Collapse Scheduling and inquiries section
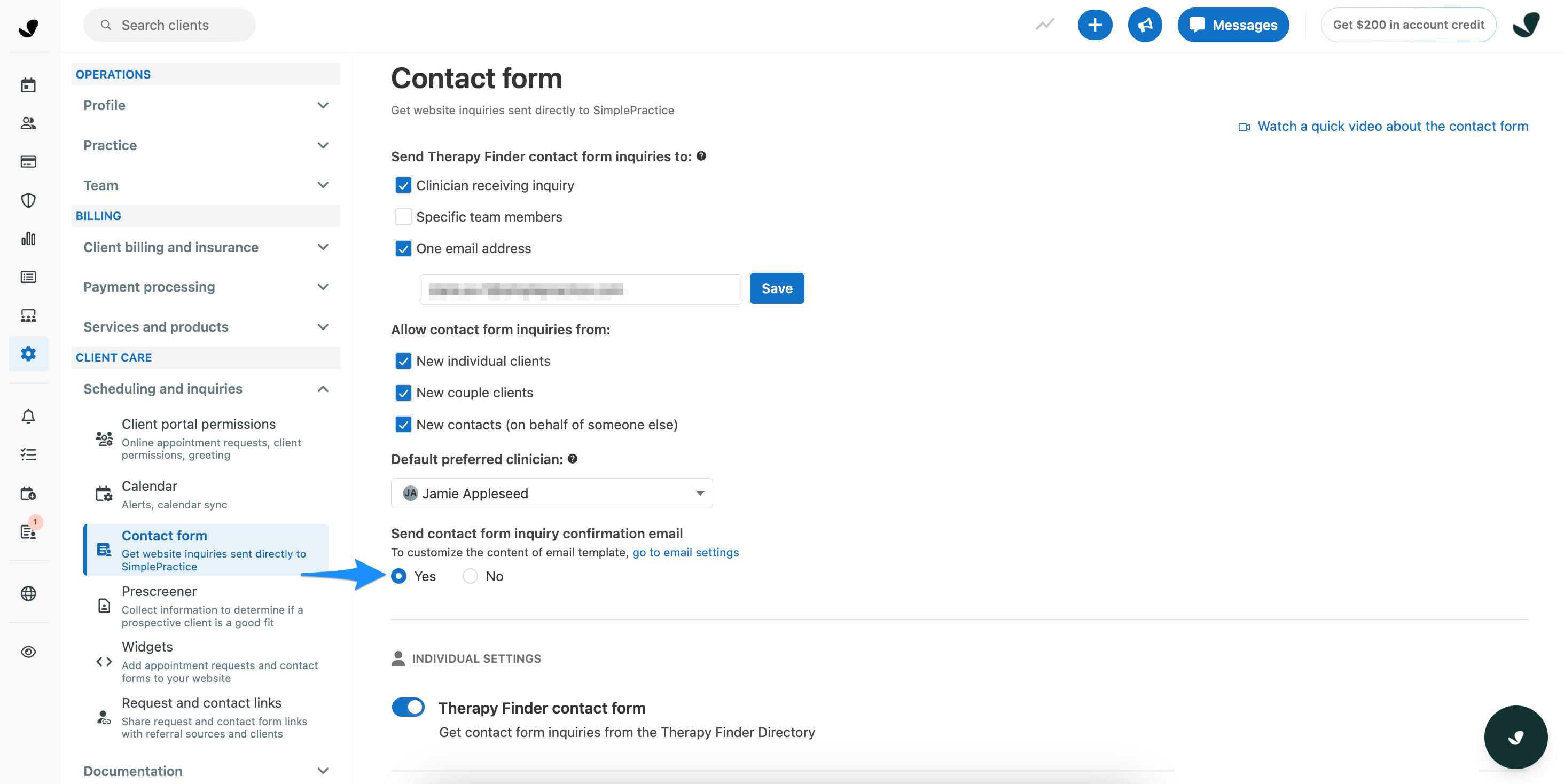 point(205,389)
